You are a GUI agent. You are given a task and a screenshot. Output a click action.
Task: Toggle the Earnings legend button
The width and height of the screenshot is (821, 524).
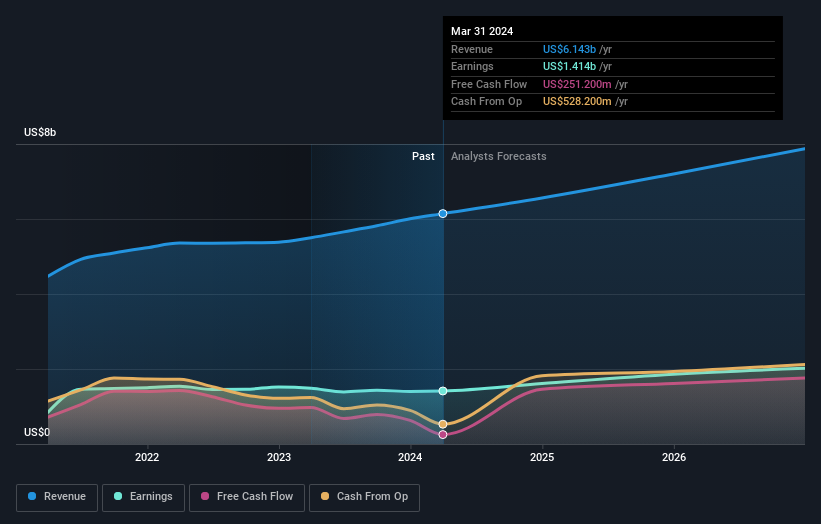[143, 497]
